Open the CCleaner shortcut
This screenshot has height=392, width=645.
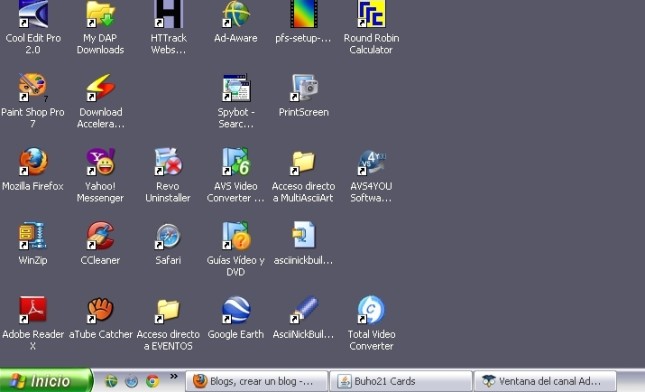click(x=100, y=236)
